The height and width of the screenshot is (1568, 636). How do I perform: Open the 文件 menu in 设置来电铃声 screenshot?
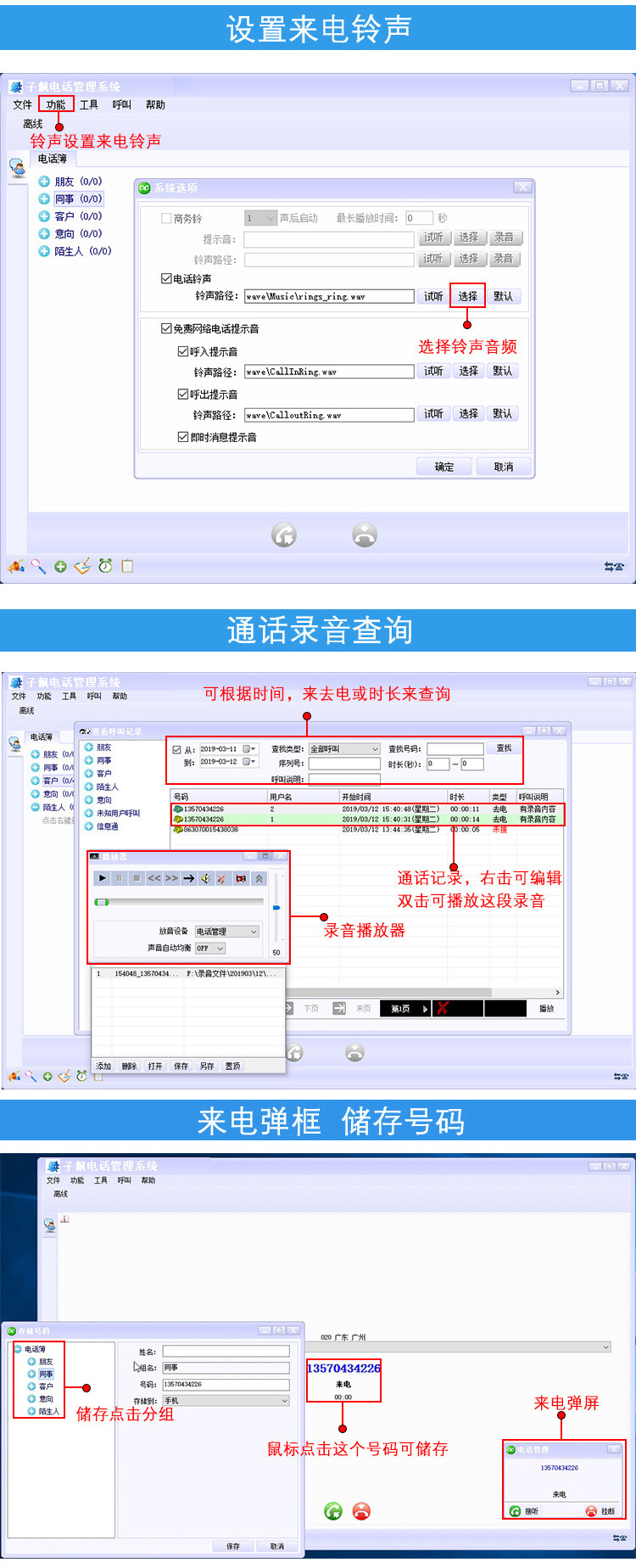coord(22,104)
